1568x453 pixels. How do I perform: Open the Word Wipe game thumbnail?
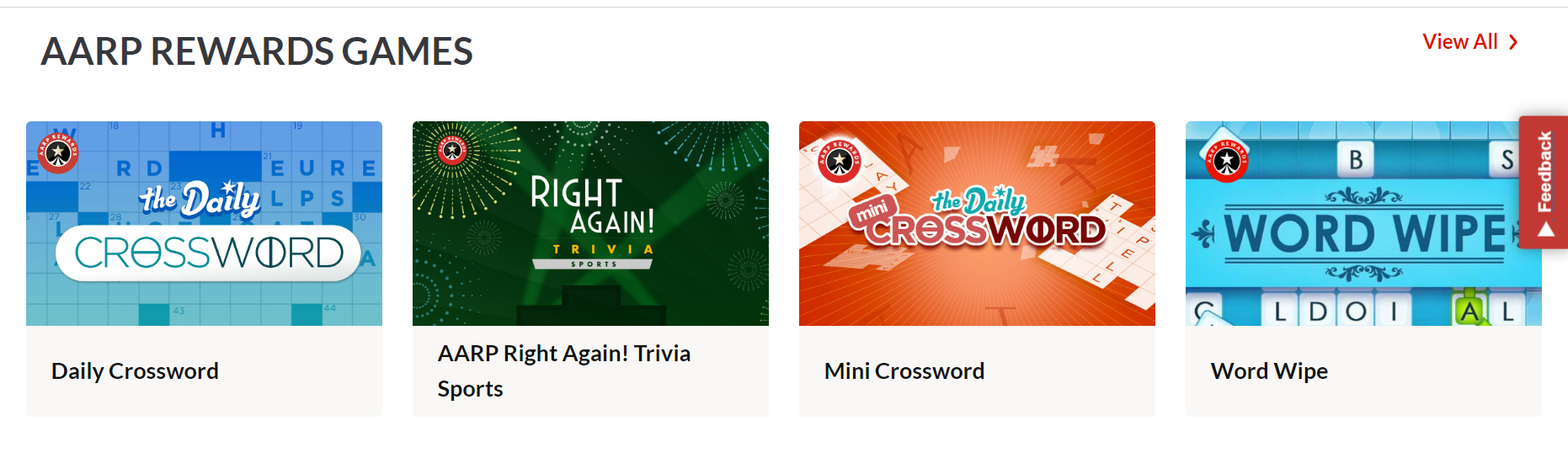click(x=1363, y=223)
